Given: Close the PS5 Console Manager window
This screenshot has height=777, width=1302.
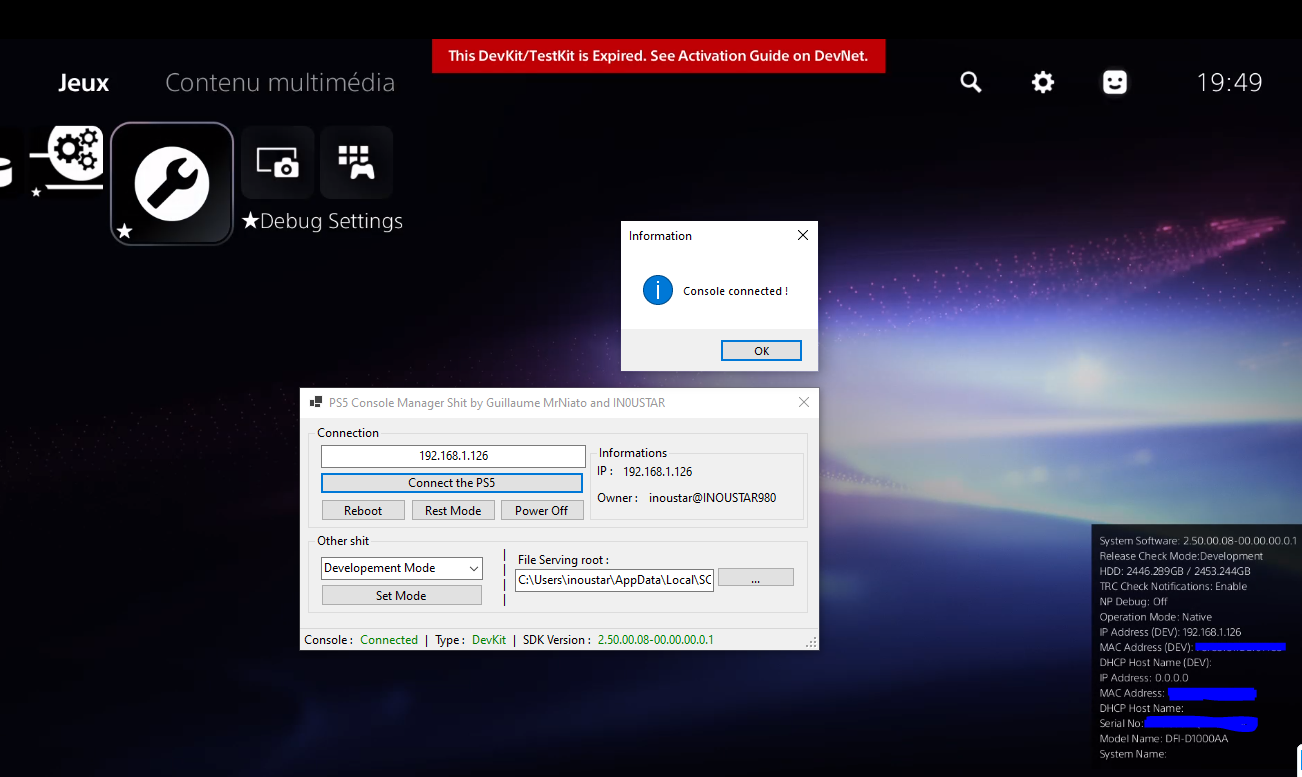Looking at the screenshot, I should pos(804,403).
